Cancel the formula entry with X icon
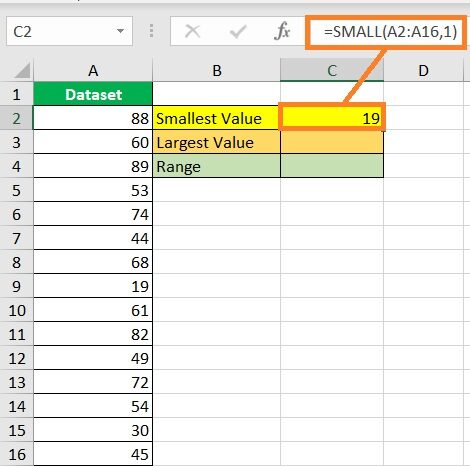The width and height of the screenshot is (470, 466). pyautogui.click(x=192, y=32)
